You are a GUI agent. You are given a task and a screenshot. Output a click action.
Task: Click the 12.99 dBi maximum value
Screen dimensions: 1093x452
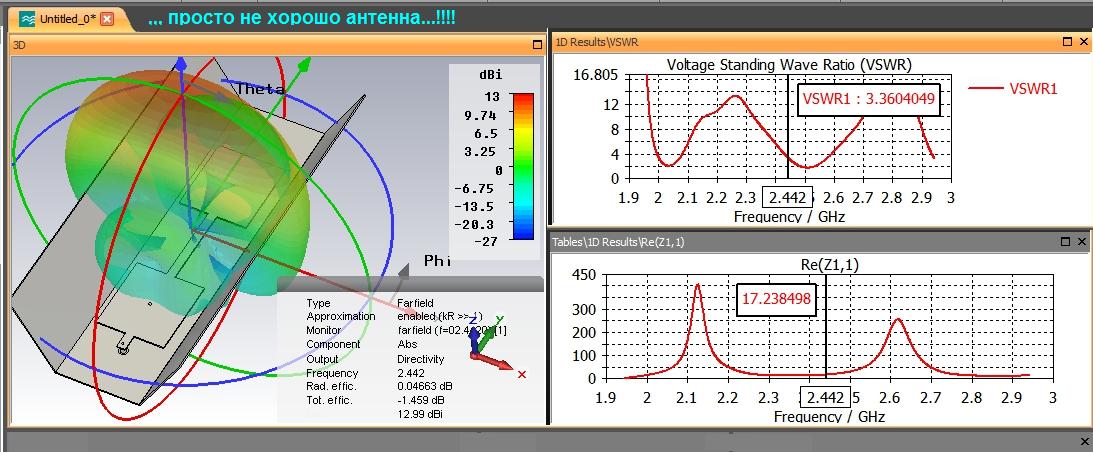click(x=420, y=414)
